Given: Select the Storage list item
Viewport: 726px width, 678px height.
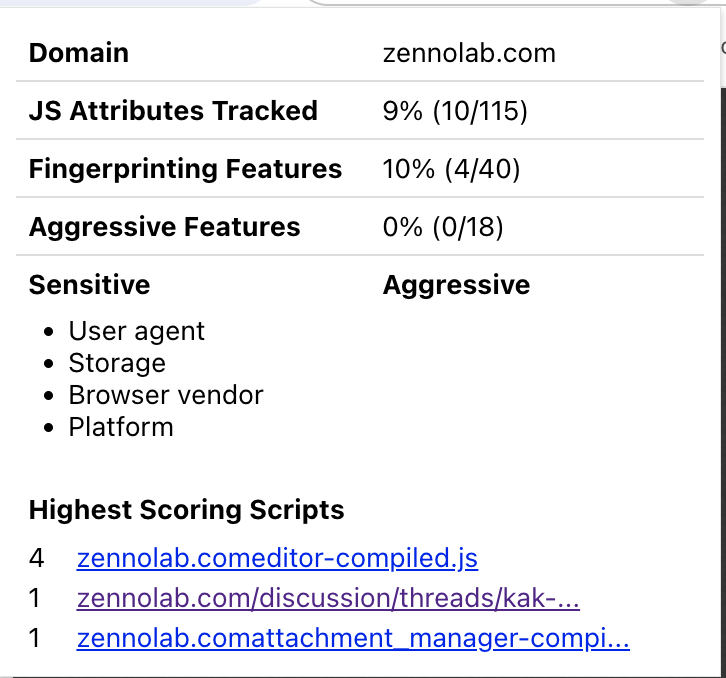Looking at the screenshot, I should 117,363.
